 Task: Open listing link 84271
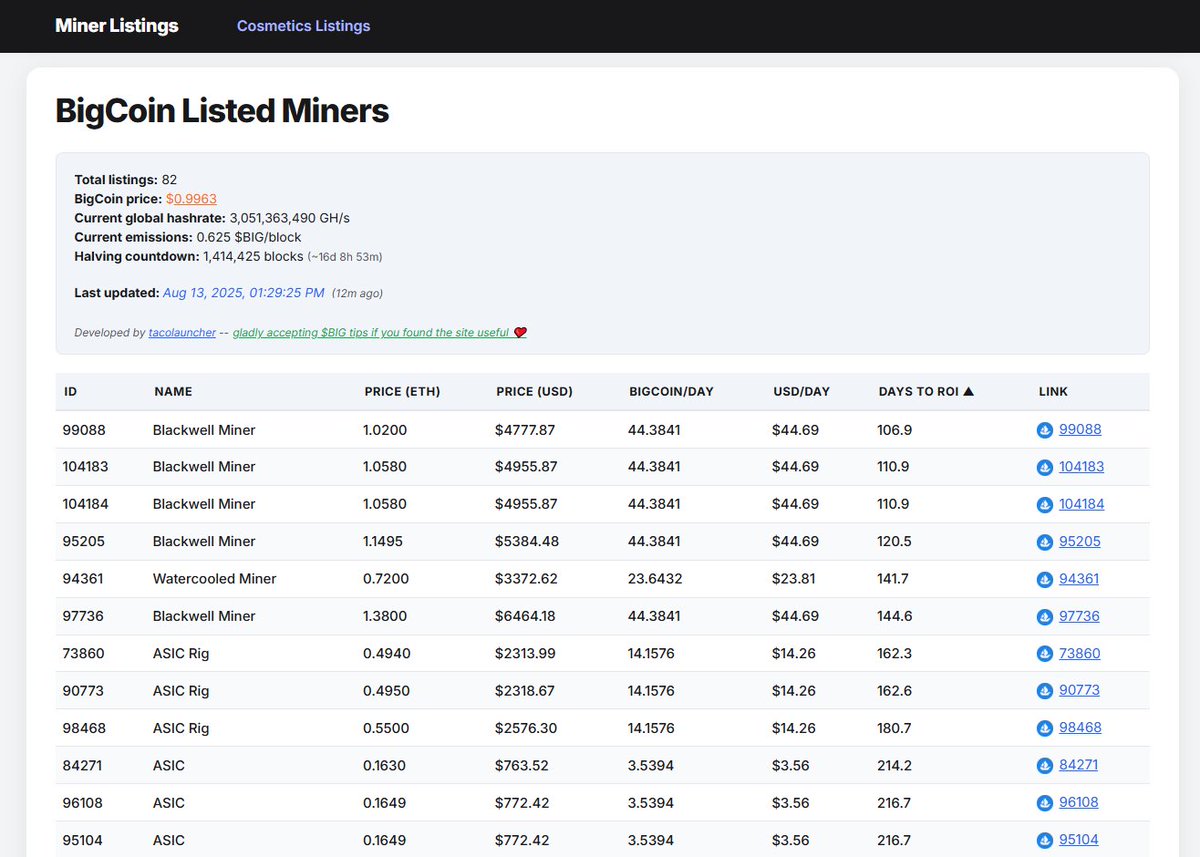click(1078, 765)
